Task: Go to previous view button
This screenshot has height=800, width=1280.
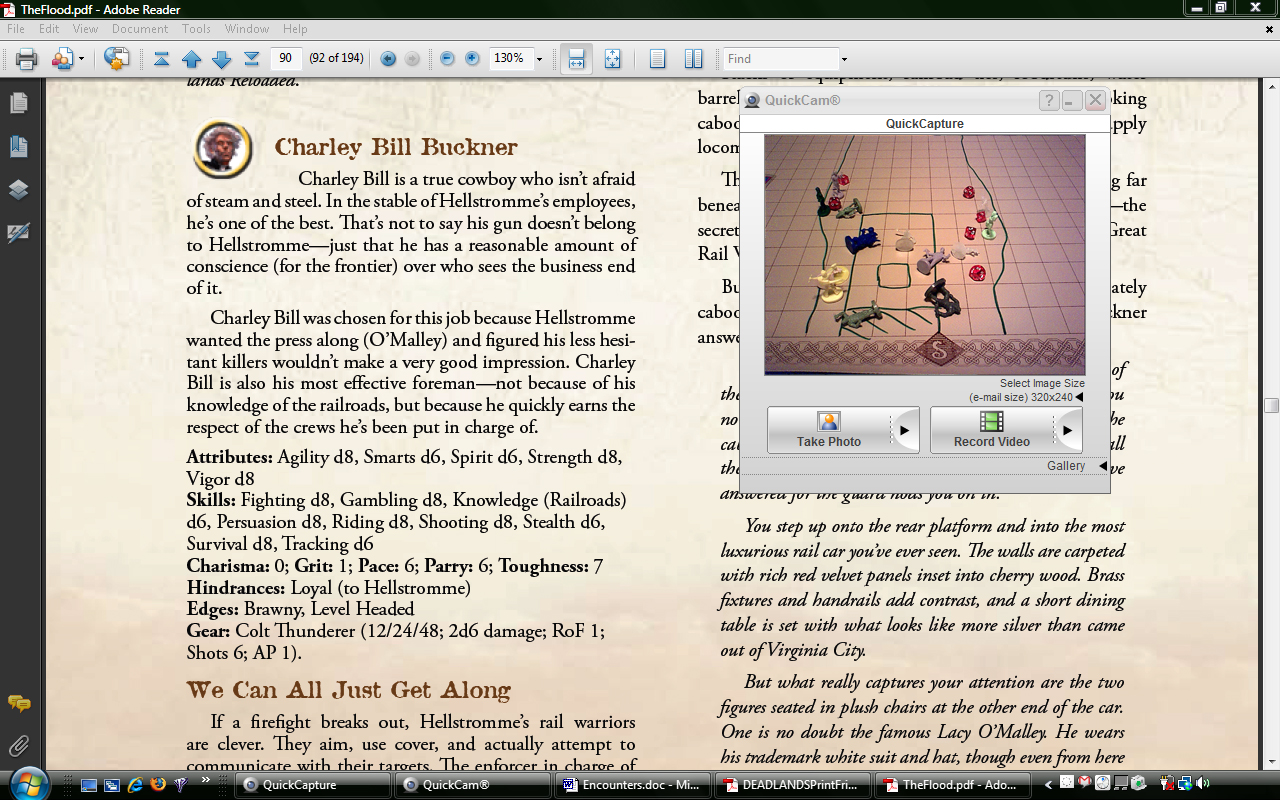Action: [x=389, y=59]
